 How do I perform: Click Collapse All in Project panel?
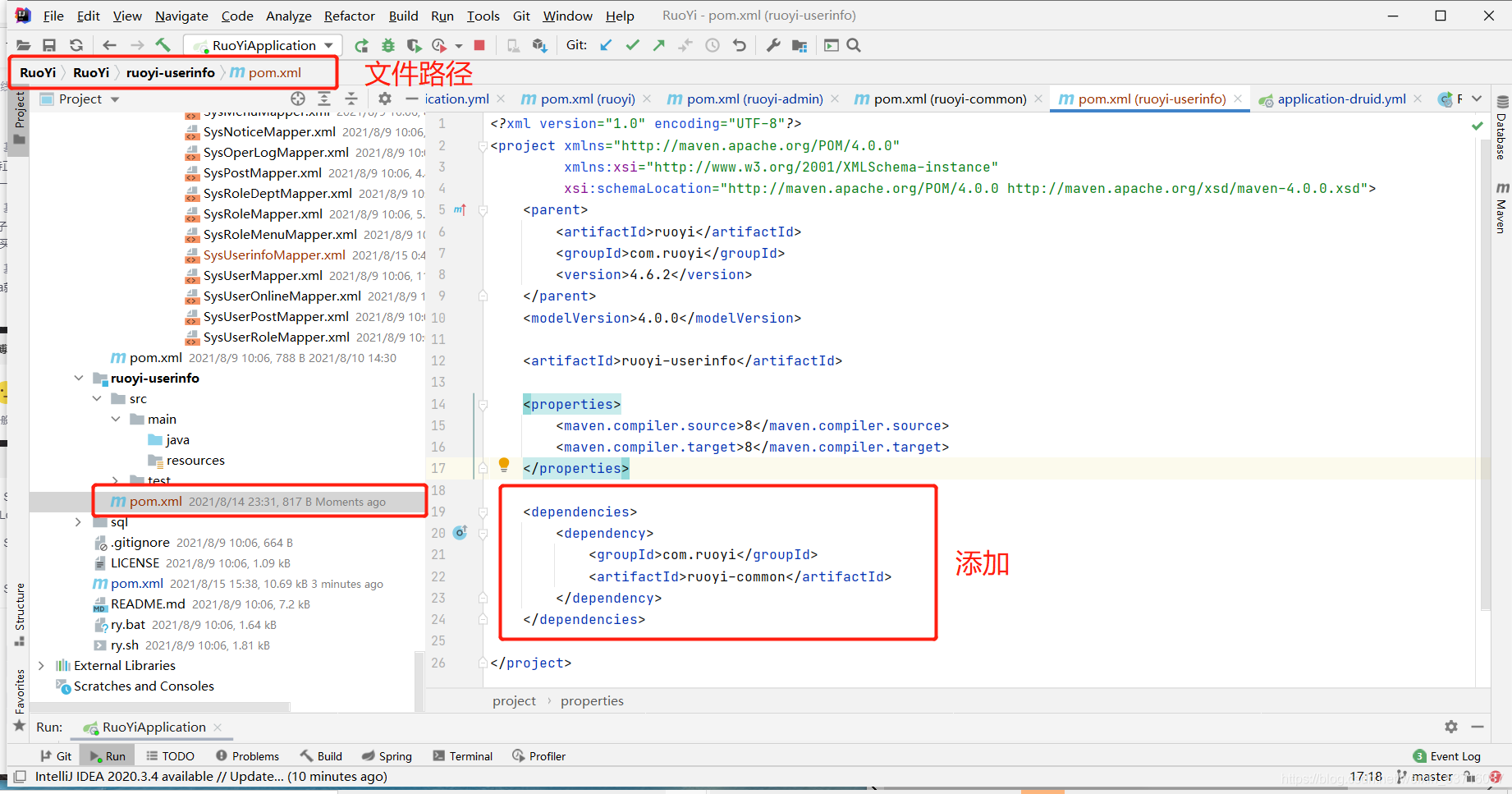click(351, 99)
